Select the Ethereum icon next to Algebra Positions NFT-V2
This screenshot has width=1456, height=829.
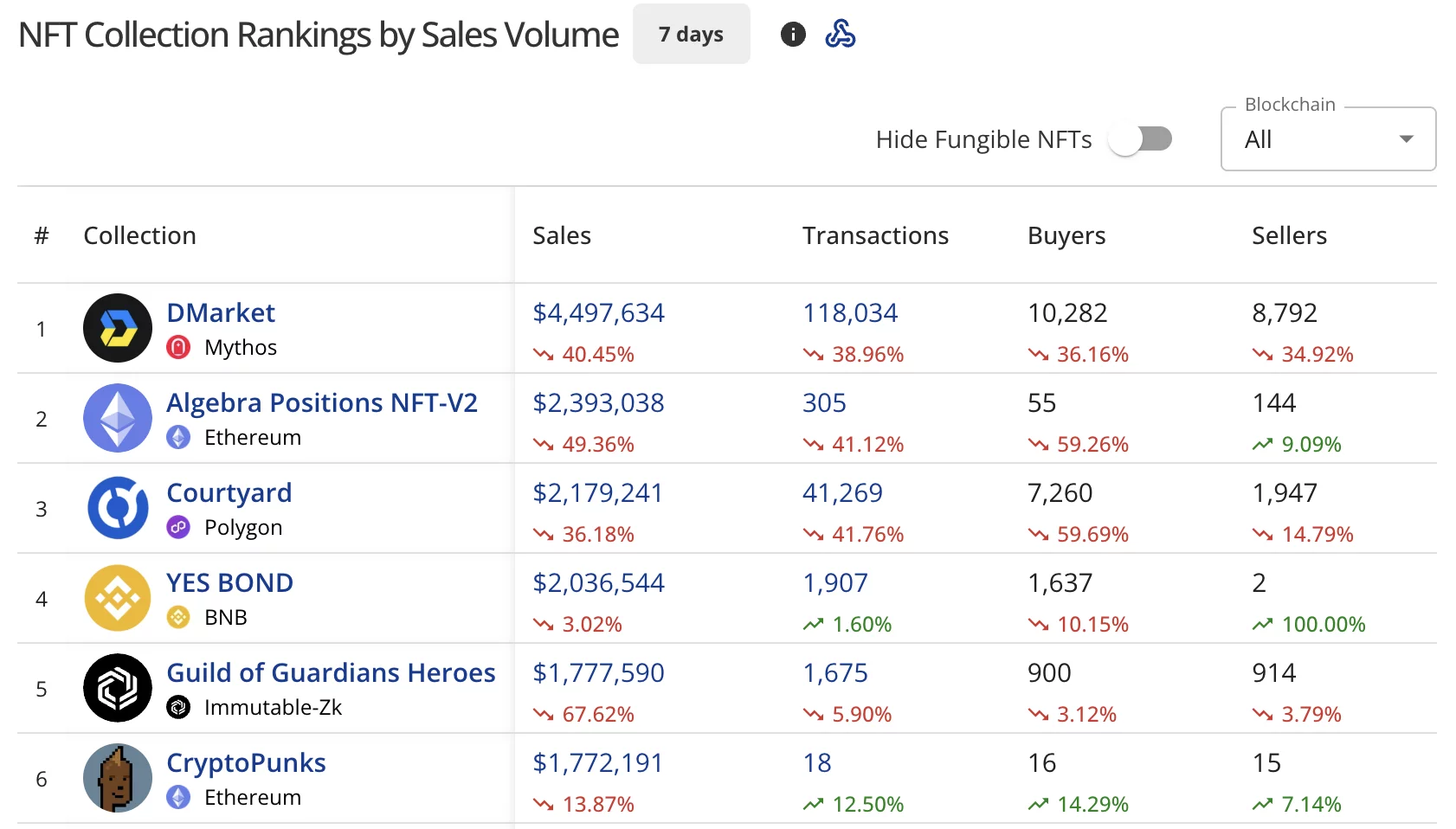[179, 437]
